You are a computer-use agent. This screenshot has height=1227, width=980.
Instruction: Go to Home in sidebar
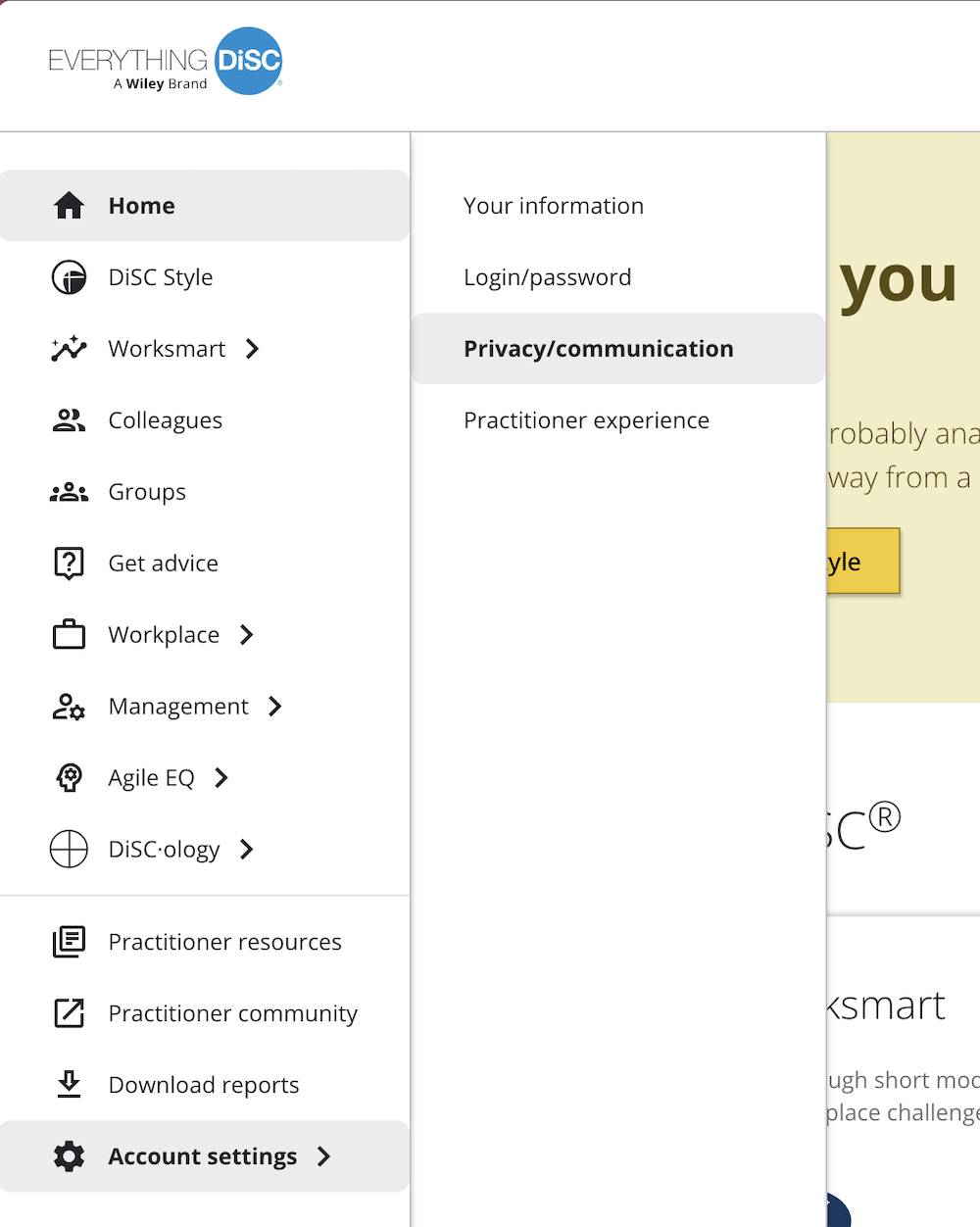click(x=205, y=206)
